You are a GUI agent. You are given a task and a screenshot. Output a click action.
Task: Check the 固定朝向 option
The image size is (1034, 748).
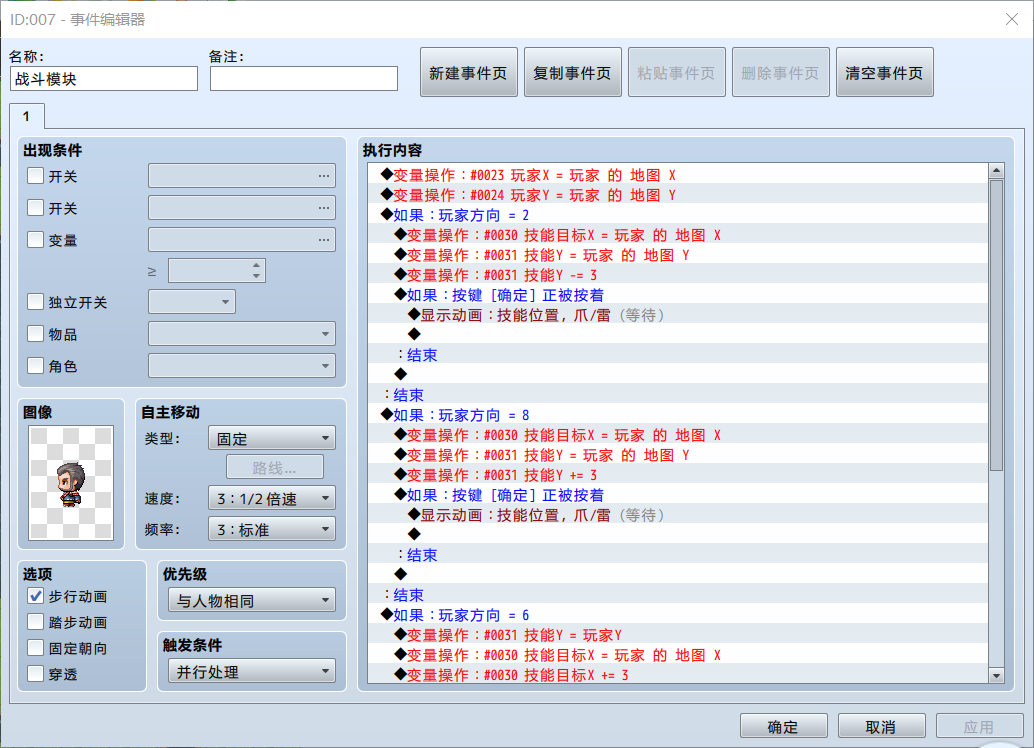pyautogui.click(x=36, y=648)
